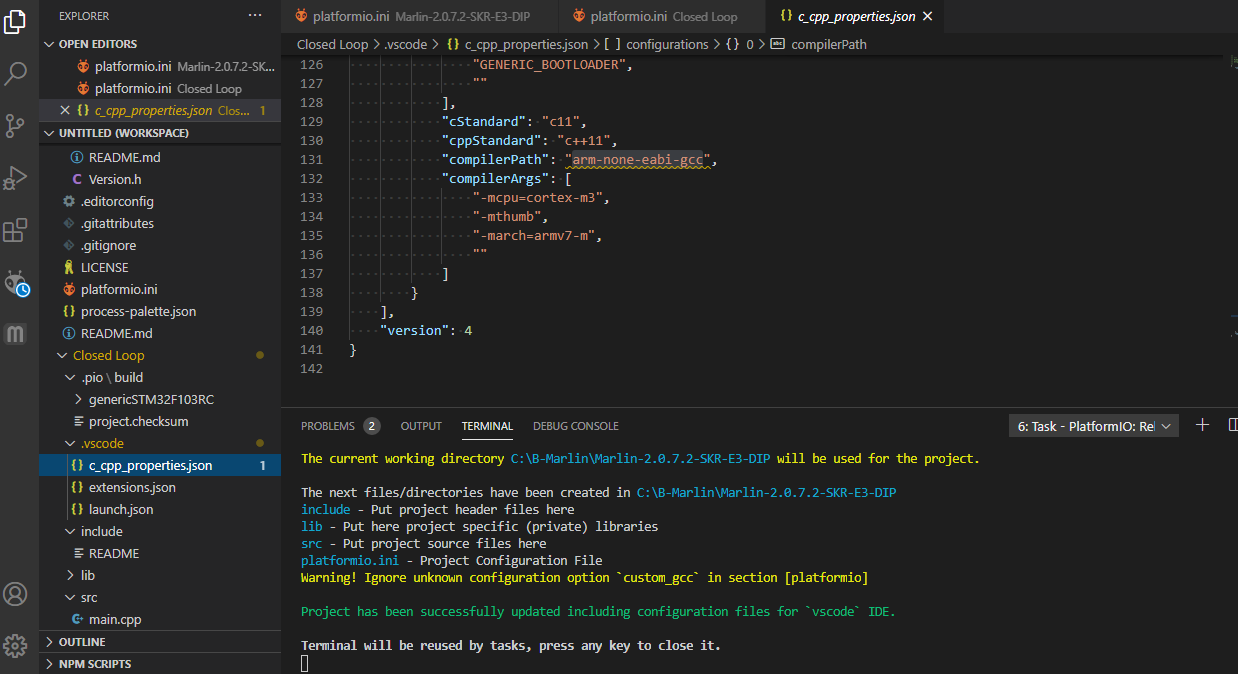Switch to platformio.ini Marlin-2.0.7.2-SKR-E3-DIP tab
Screen dimensions: 1238x674
coord(420,17)
